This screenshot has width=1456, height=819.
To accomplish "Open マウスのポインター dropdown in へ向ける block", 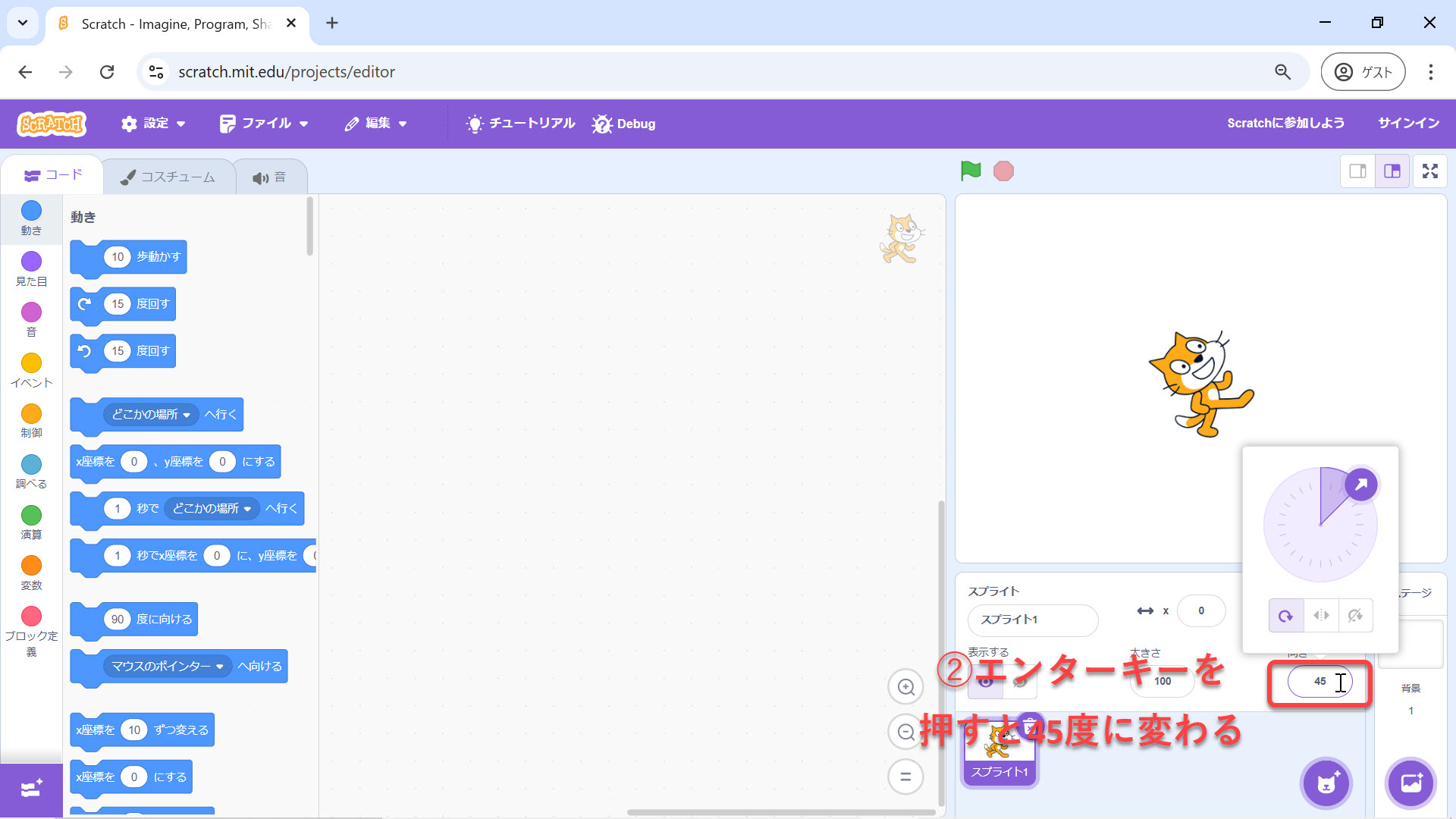I will (167, 667).
